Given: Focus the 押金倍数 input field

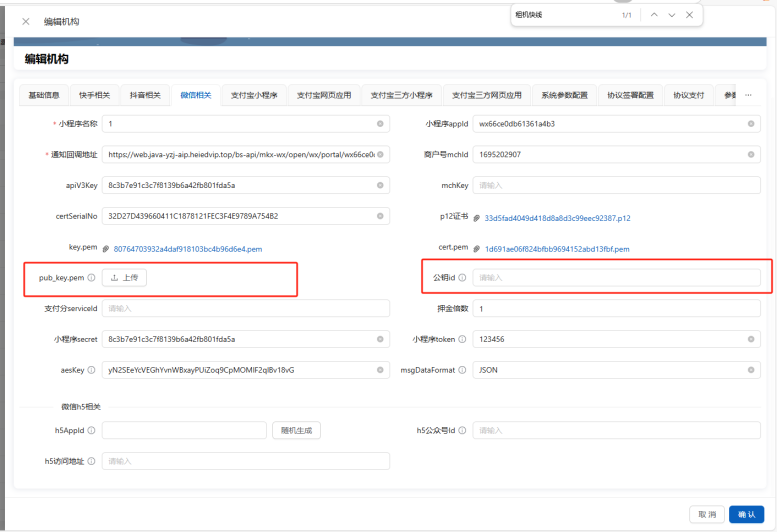Looking at the screenshot, I should (x=616, y=309).
